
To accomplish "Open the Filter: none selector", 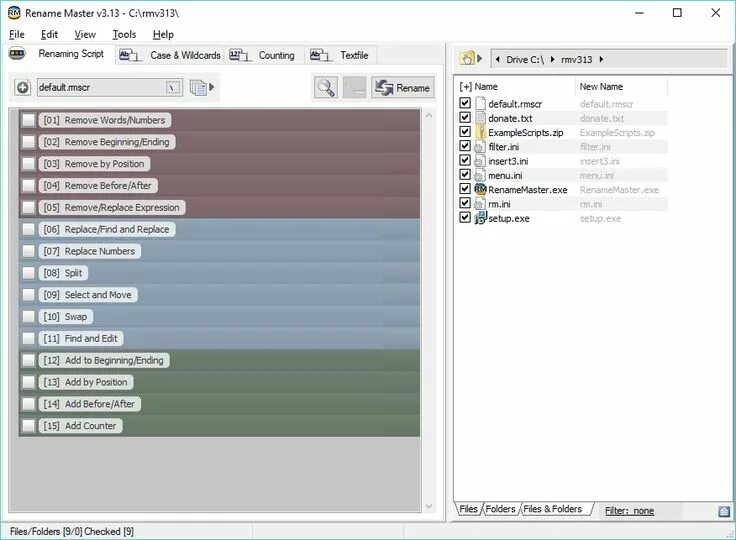I will (629, 510).
